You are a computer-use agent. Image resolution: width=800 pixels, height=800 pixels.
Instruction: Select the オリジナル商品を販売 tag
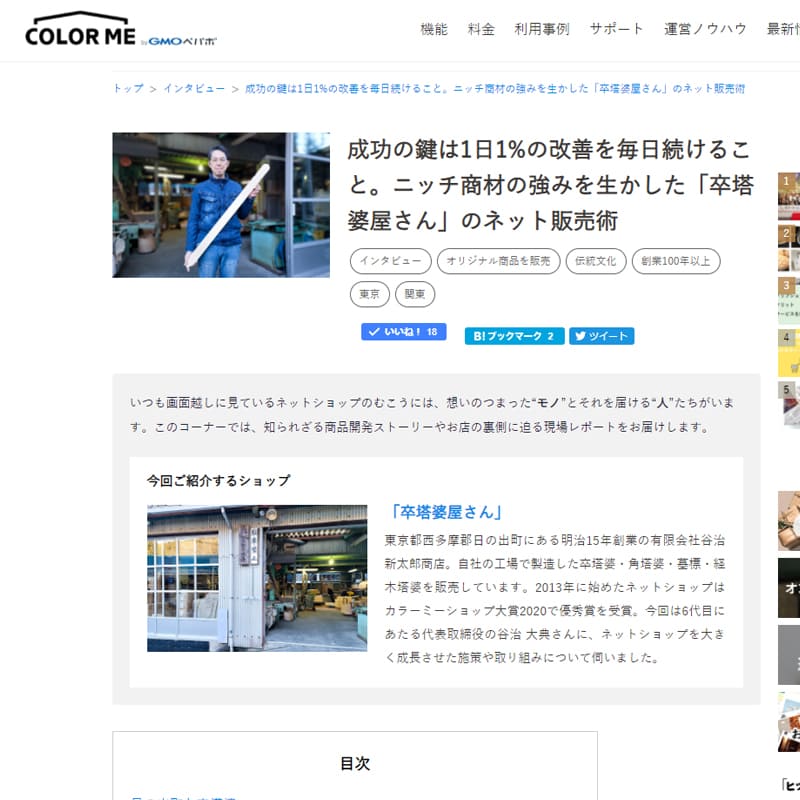pyautogui.click(x=498, y=261)
